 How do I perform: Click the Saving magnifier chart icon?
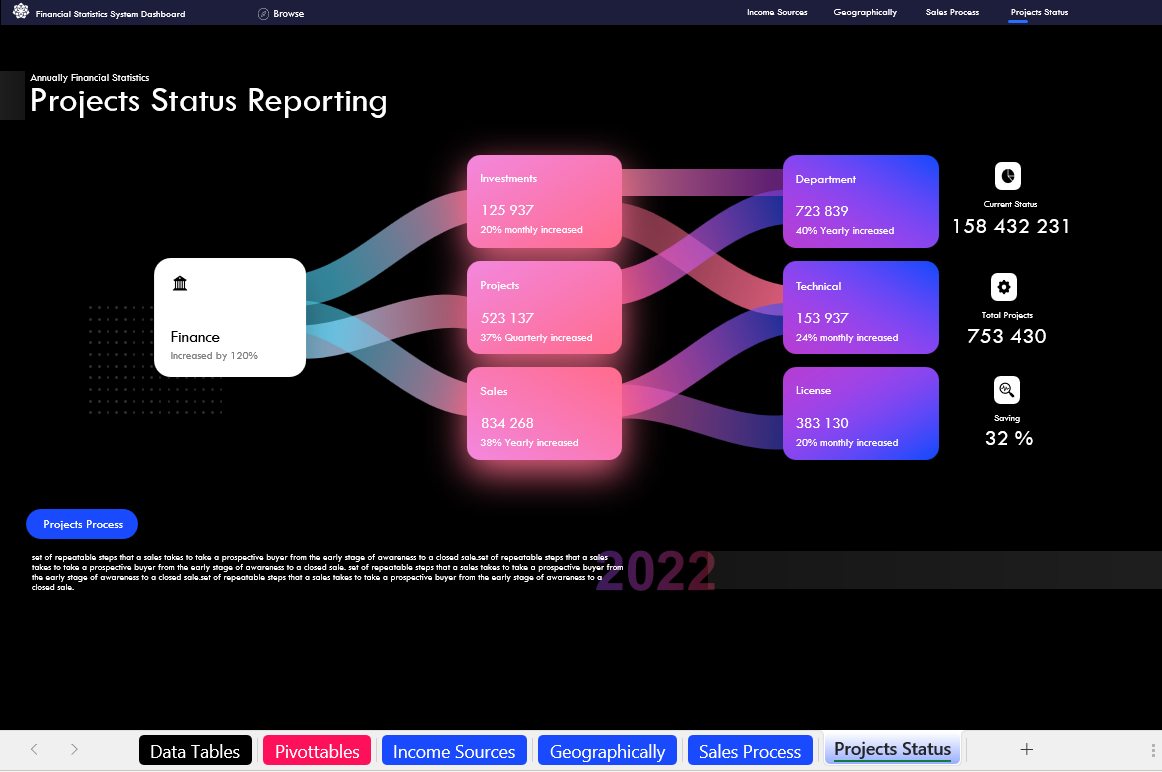1006,390
